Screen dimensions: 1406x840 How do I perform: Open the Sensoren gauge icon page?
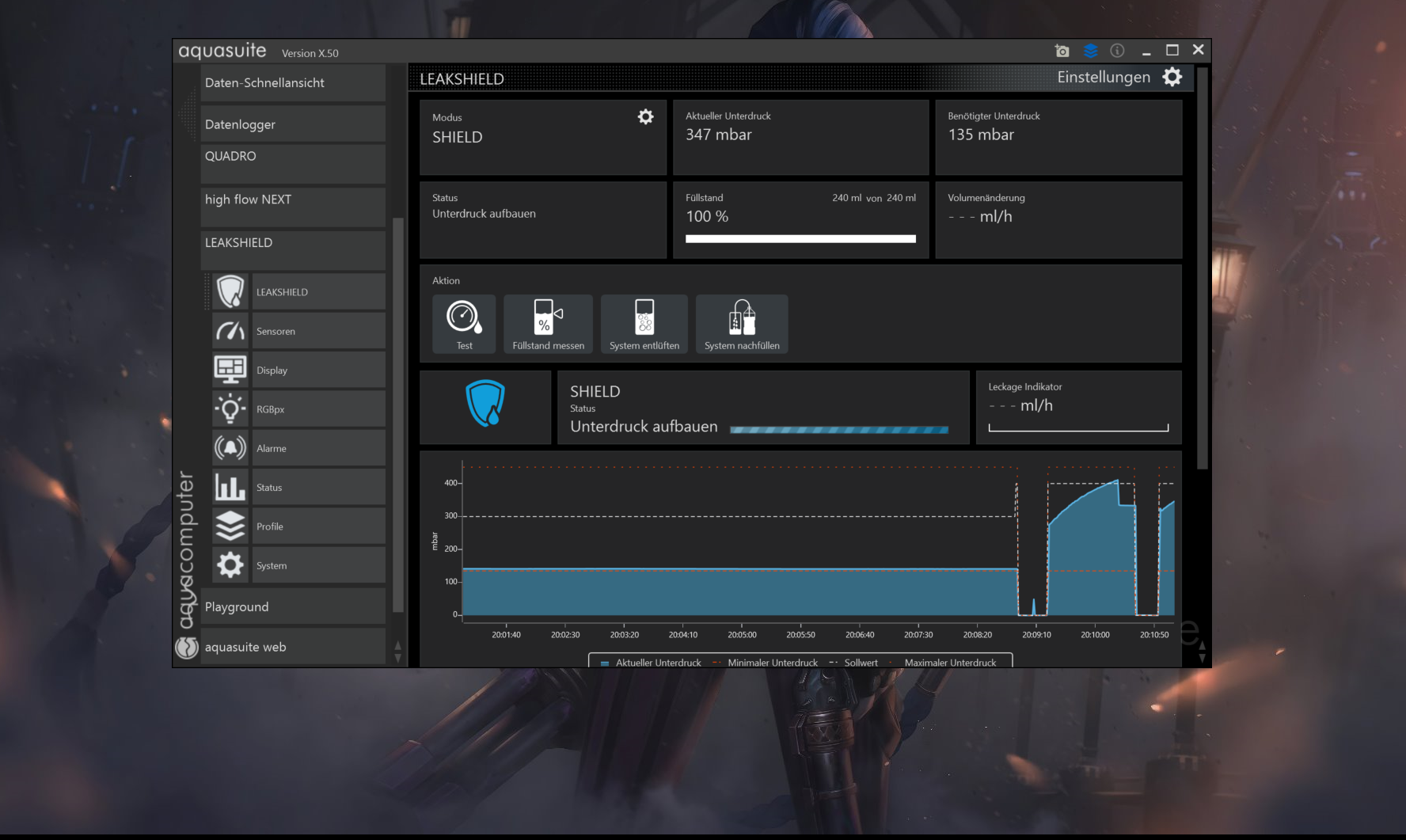tap(230, 331)
